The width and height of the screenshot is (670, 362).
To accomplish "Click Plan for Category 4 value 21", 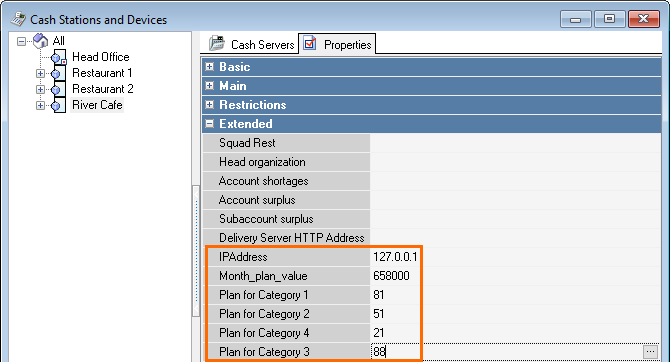I will [x=379, y=333].
